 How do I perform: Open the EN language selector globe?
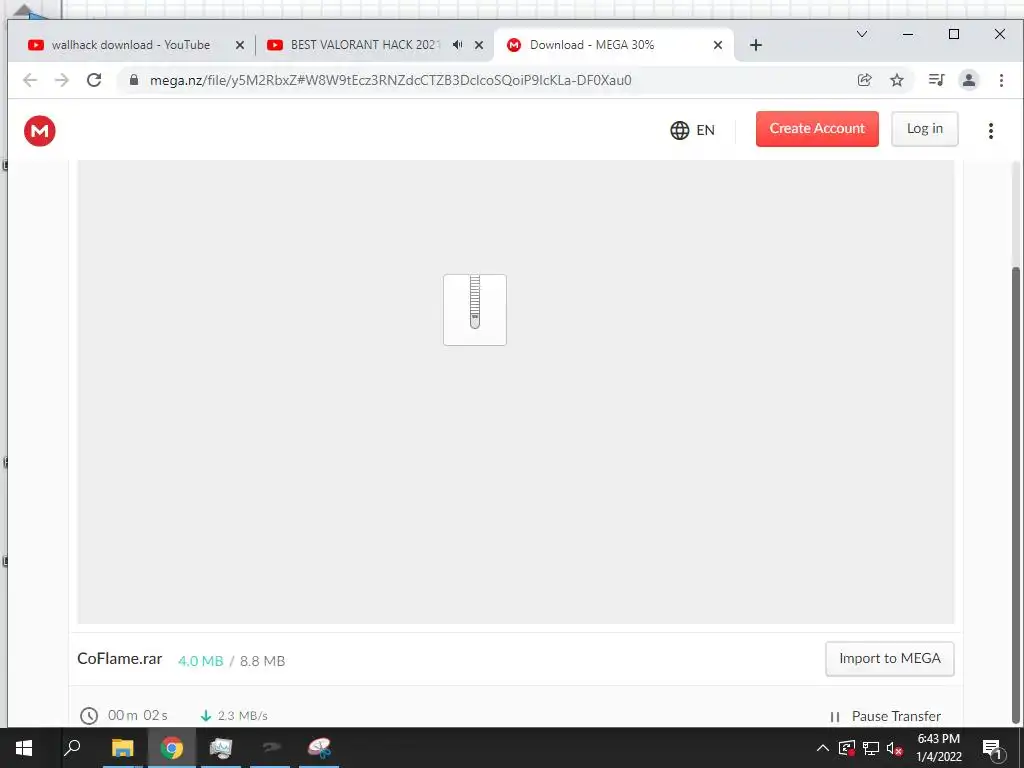[679, 130]
